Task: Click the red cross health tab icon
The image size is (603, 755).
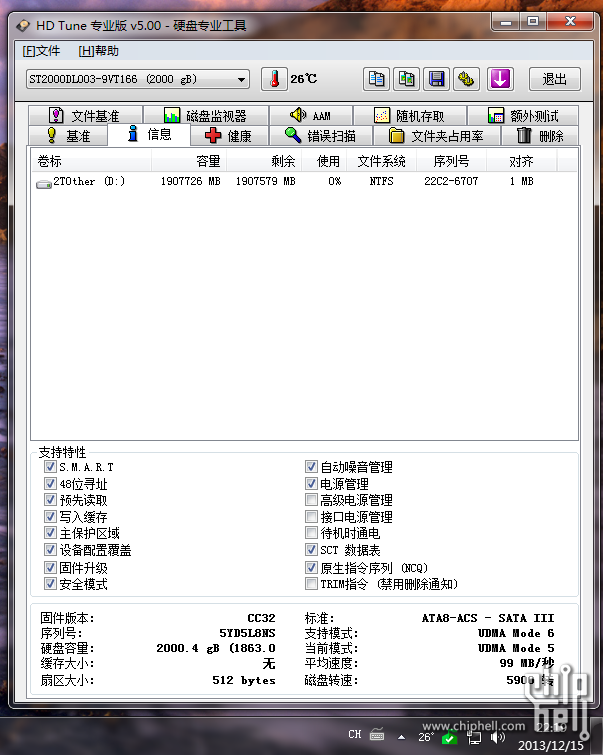Action: tap(213, 136)
